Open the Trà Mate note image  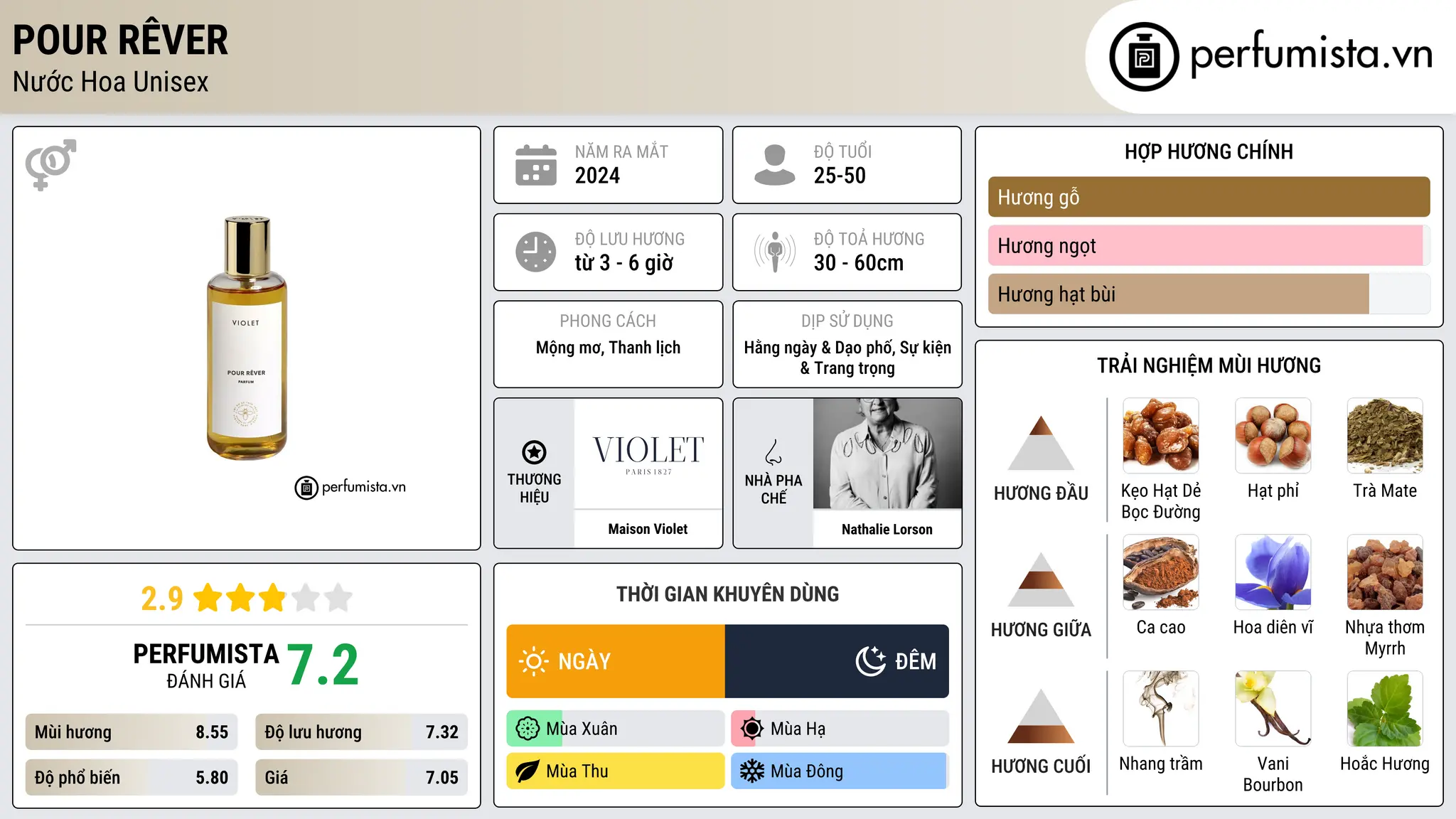point(1385,436)
